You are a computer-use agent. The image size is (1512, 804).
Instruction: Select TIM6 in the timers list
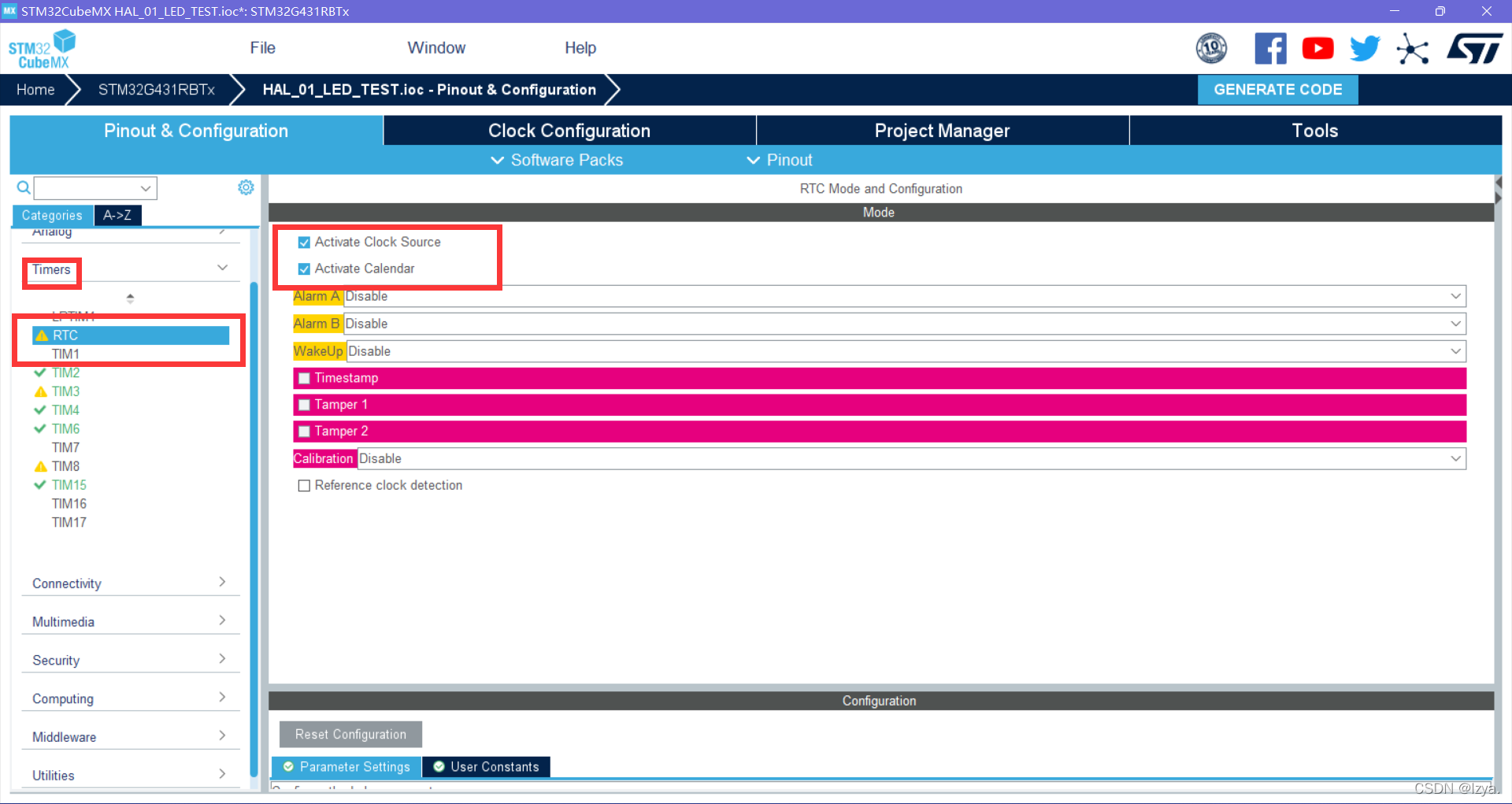[65, 429]
